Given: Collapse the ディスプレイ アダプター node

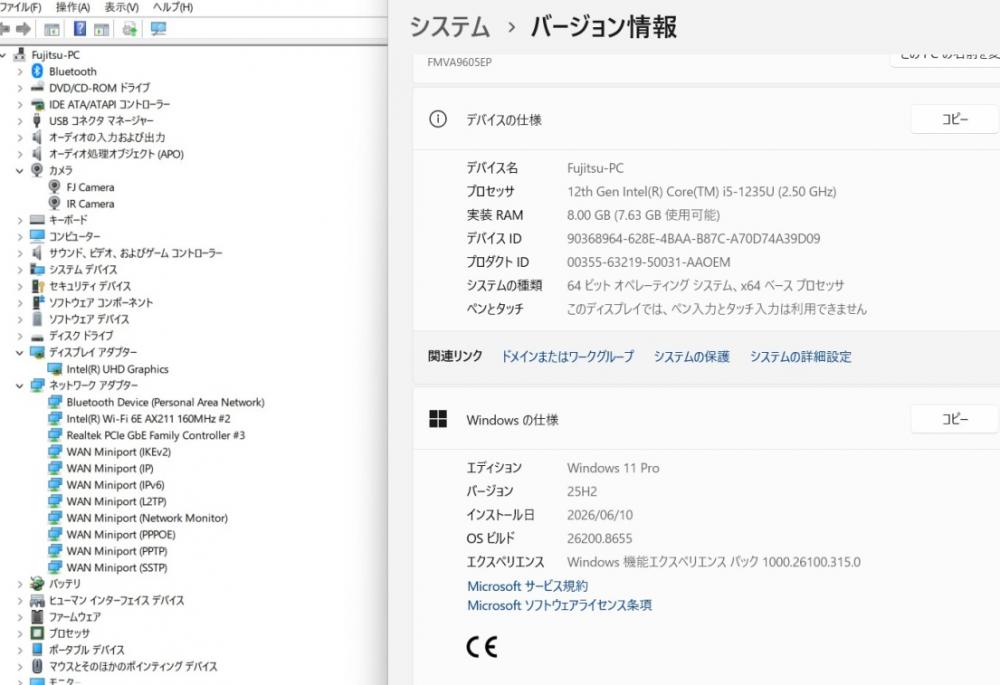Looking at the screenshot, I should point(20,353).
